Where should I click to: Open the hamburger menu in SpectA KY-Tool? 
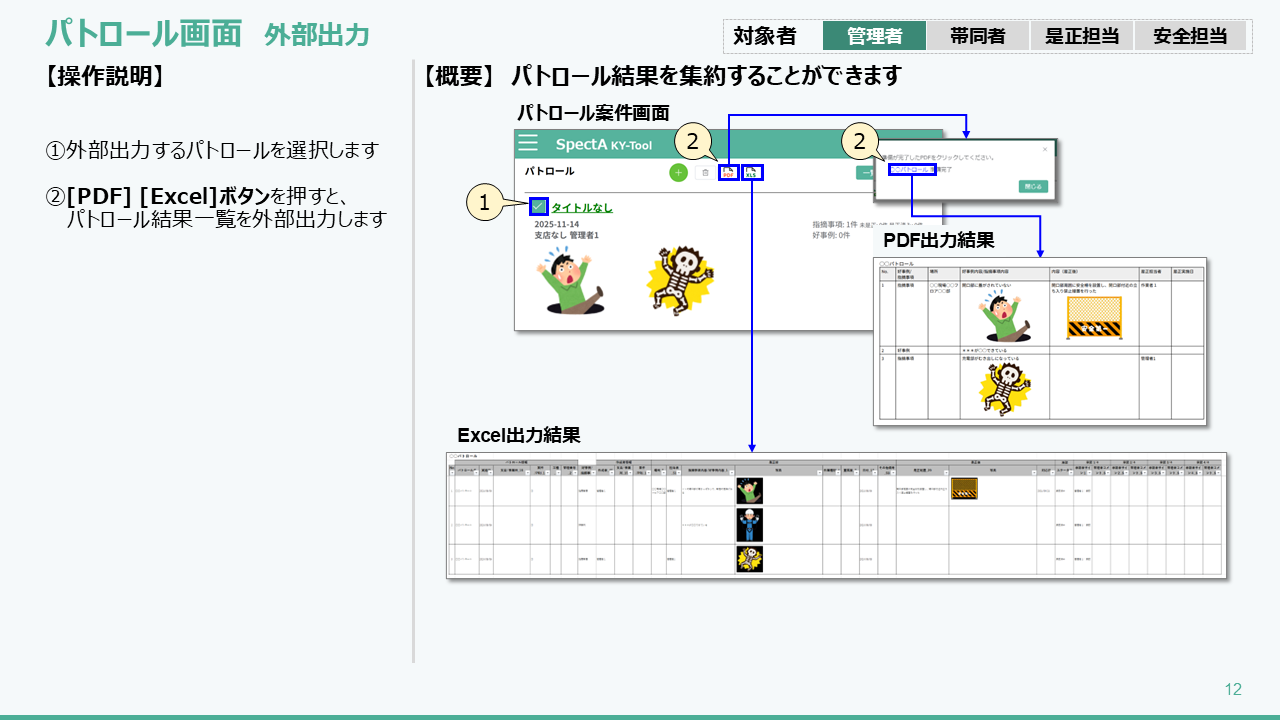click(x=528, y=143)
